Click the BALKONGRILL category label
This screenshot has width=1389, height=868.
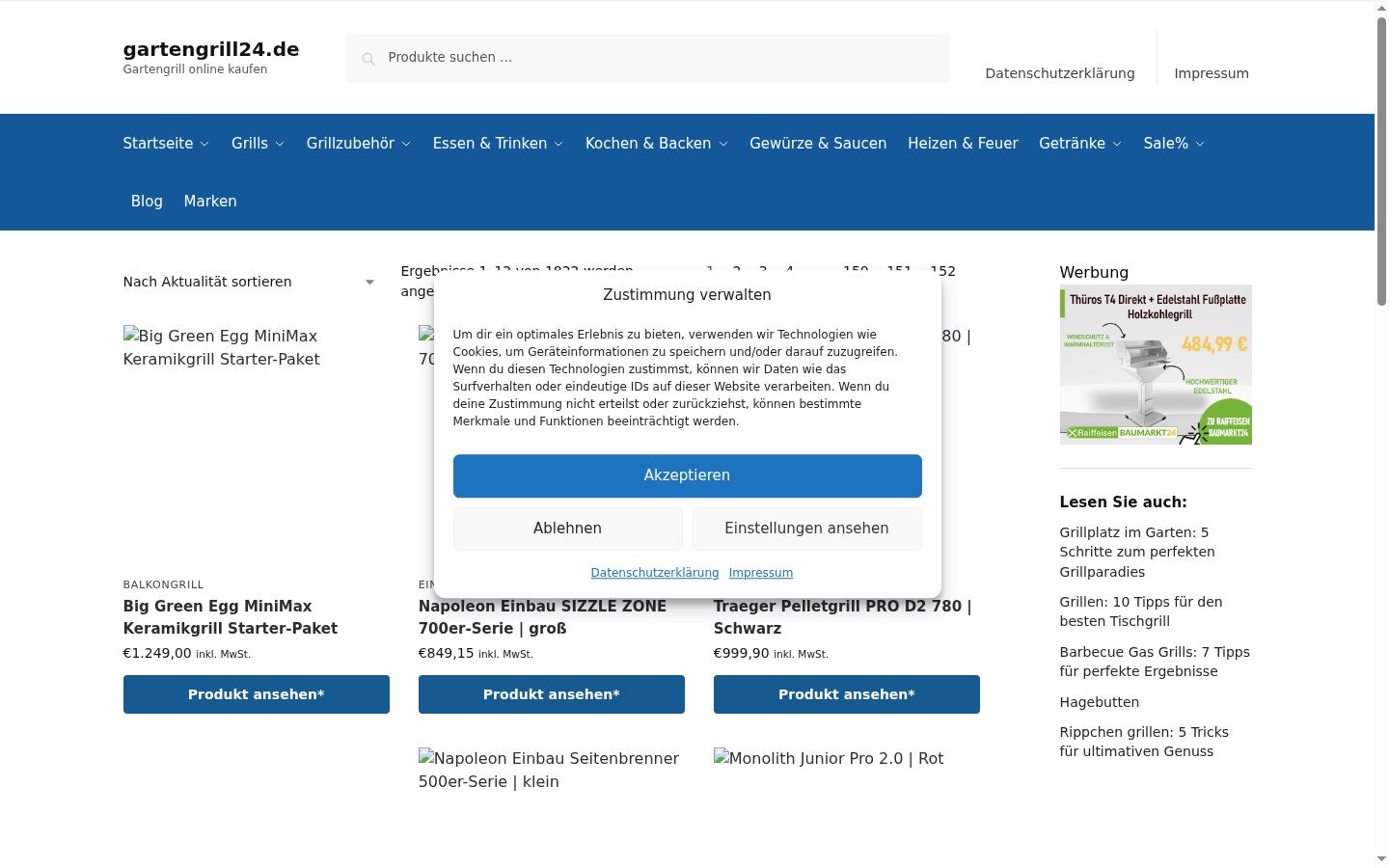click(164, 584)
